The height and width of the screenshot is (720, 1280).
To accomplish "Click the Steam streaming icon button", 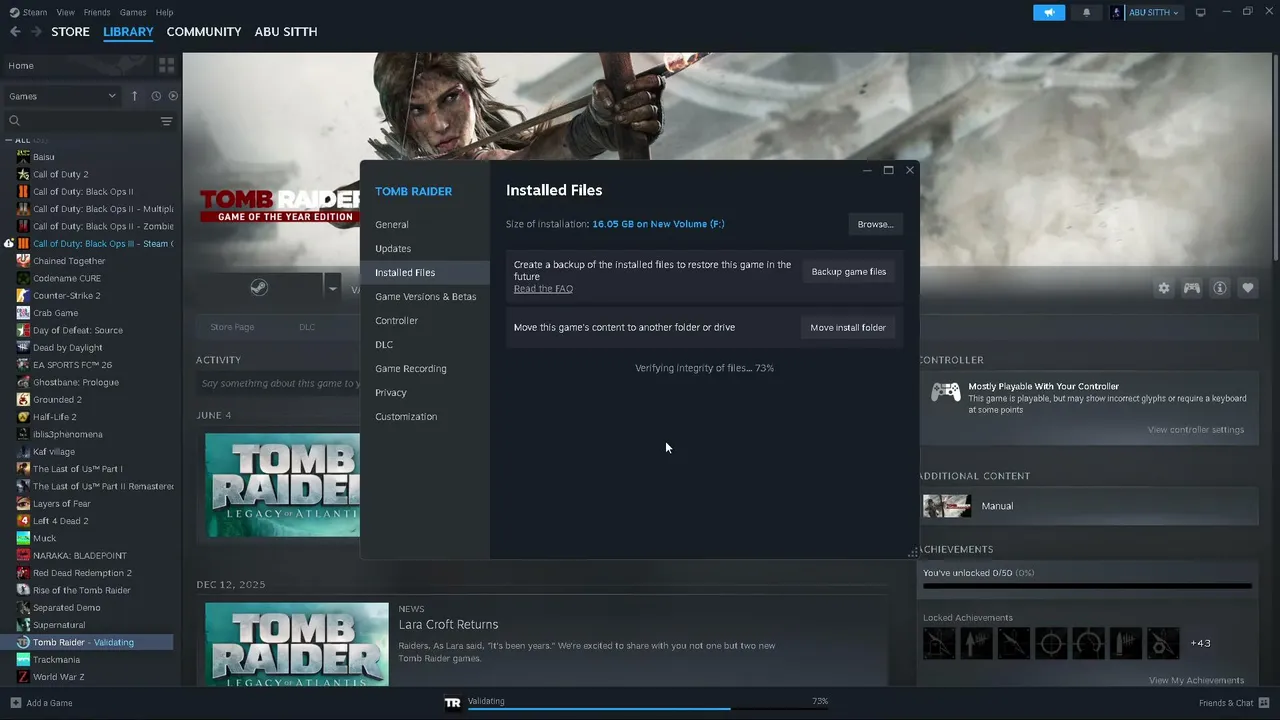I will pyautogui.click(x=258, y=289).
